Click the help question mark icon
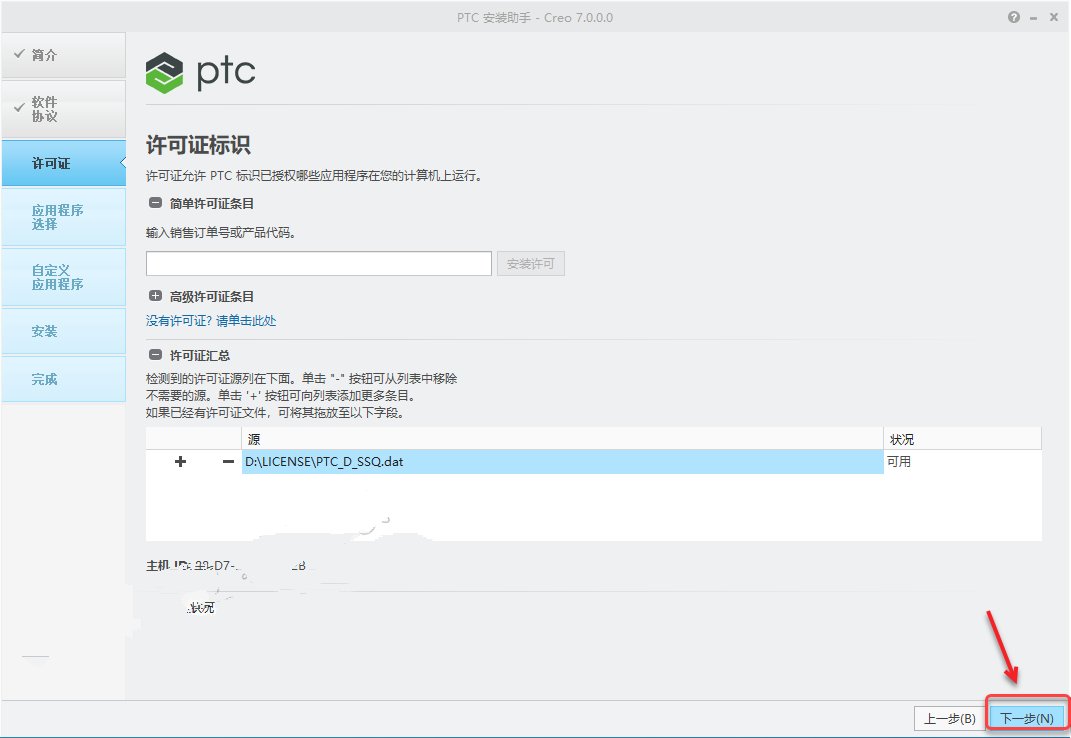 coord(1014,18)
